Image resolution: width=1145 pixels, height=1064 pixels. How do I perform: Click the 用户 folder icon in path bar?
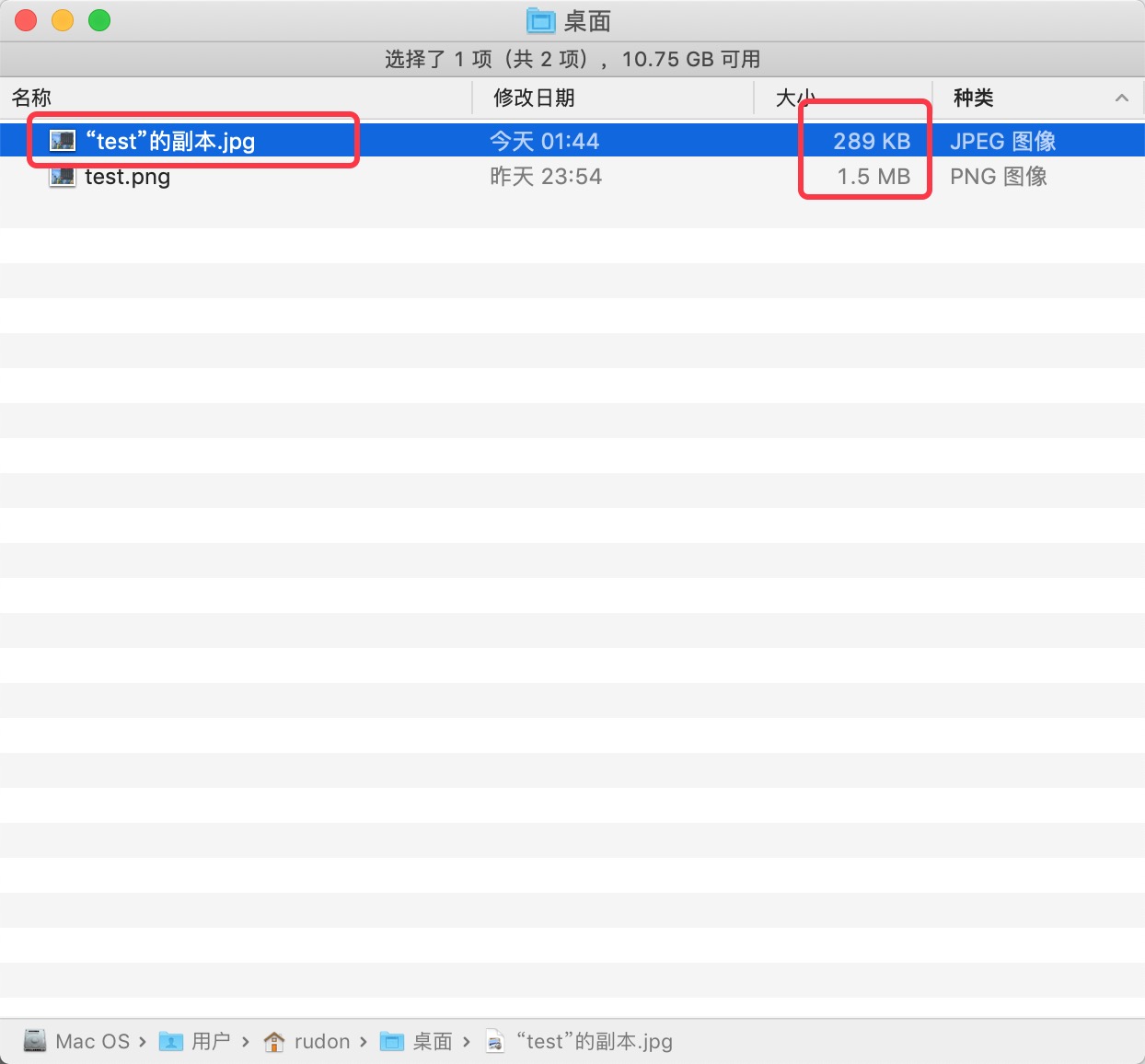(x=171, y=1041)
